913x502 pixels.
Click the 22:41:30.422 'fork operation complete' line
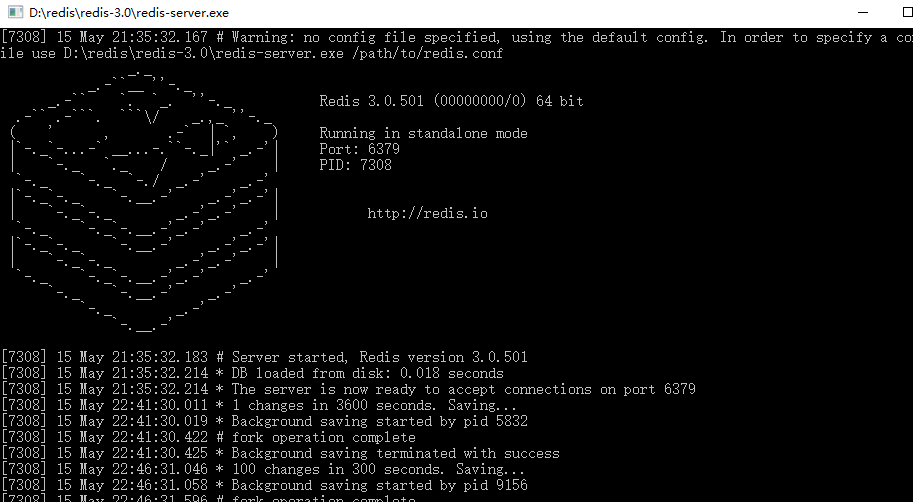208,437
